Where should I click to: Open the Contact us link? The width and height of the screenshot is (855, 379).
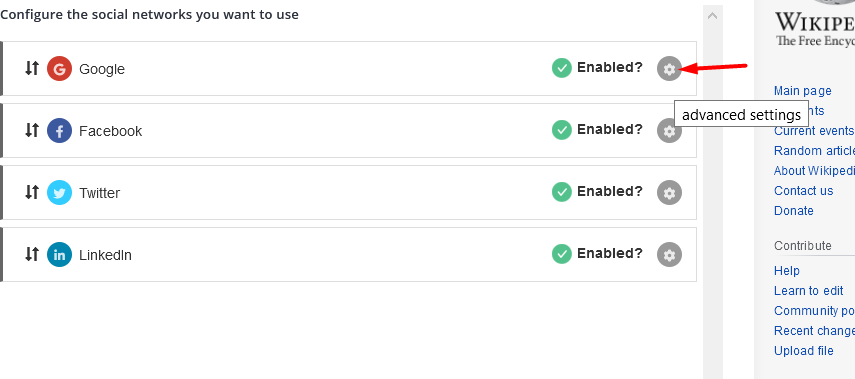coord(803,191)
